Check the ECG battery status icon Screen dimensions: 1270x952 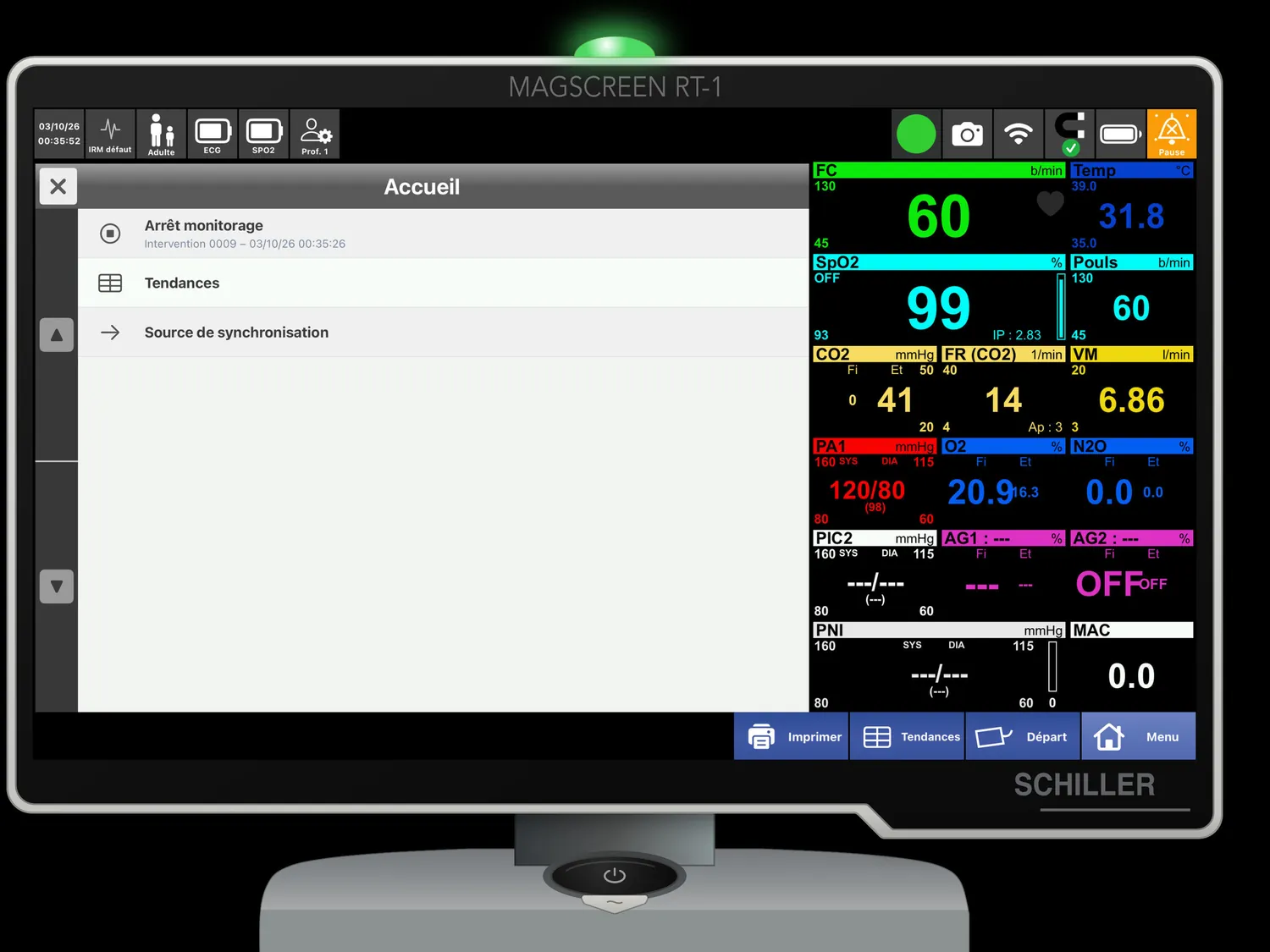click(213, 134)
